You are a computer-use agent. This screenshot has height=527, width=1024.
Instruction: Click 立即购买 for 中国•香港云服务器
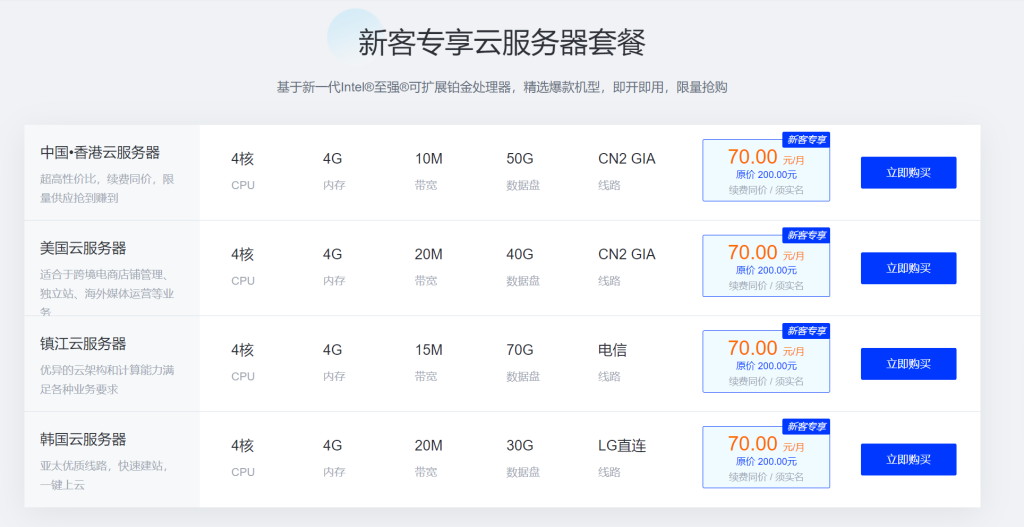tap(908, 172)
